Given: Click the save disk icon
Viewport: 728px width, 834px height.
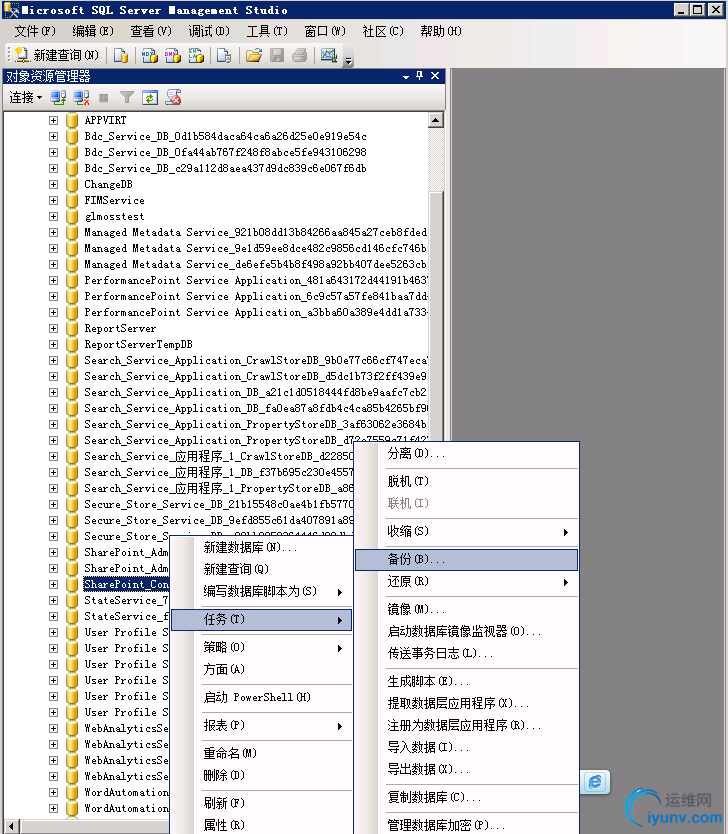Looking at the screenshot, I should point(277,55).
